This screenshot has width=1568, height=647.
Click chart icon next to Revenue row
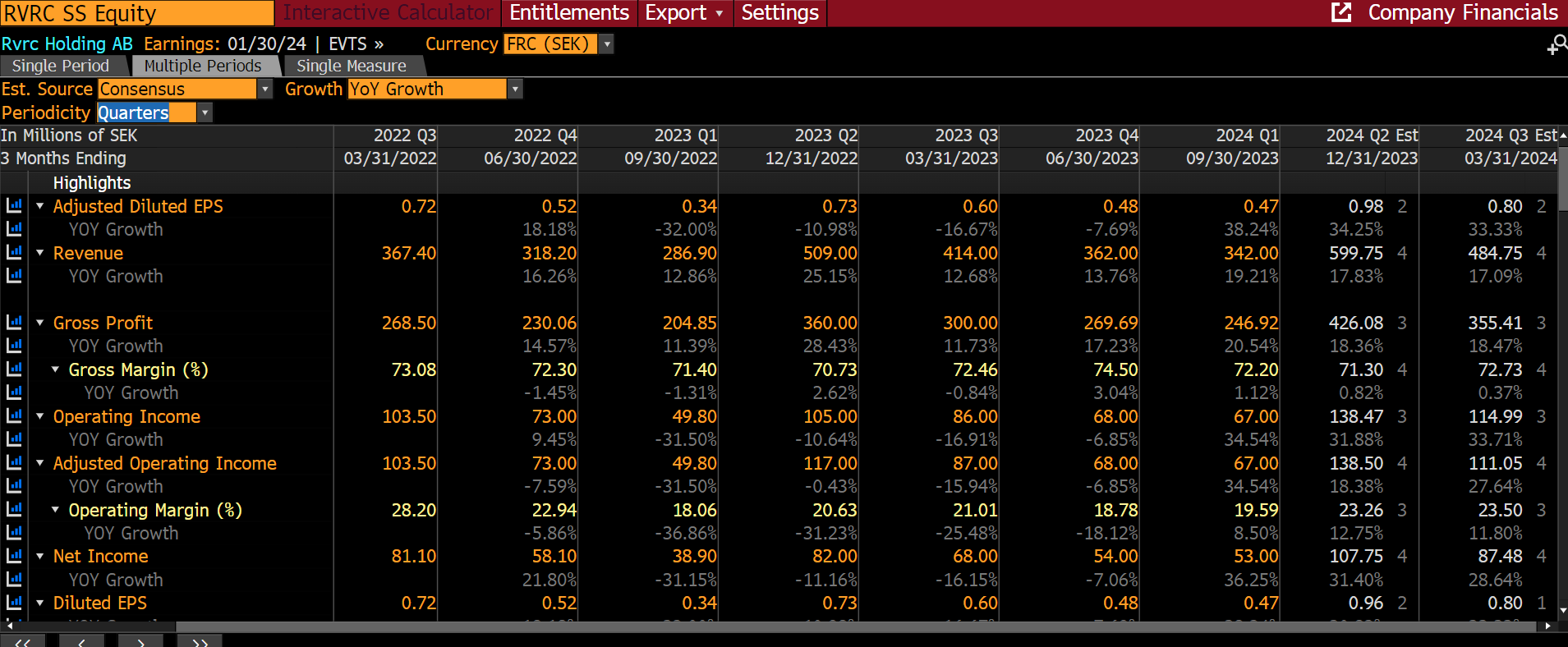(14, 253)
